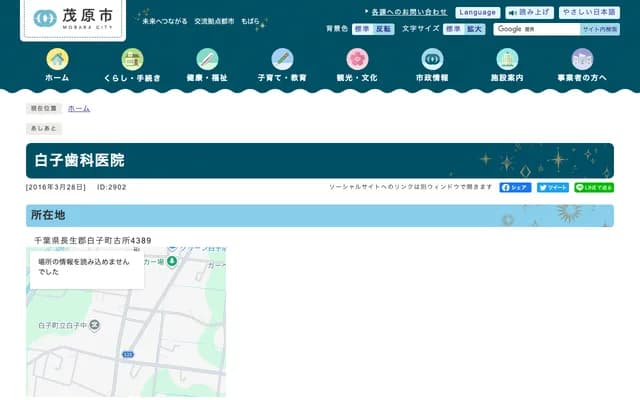The width and height of the screenshot is (640, 400).
Task: Go to 子育て・教育 section icon
Action: click(282, 59)
